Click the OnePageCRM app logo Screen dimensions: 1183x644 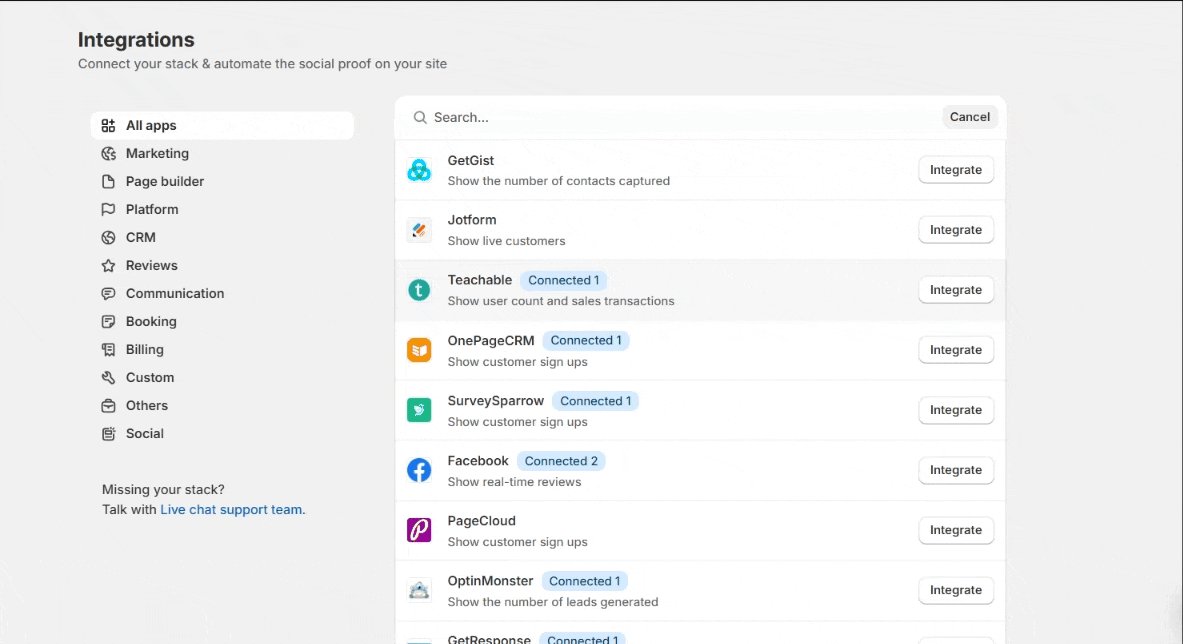click(419, 350)
